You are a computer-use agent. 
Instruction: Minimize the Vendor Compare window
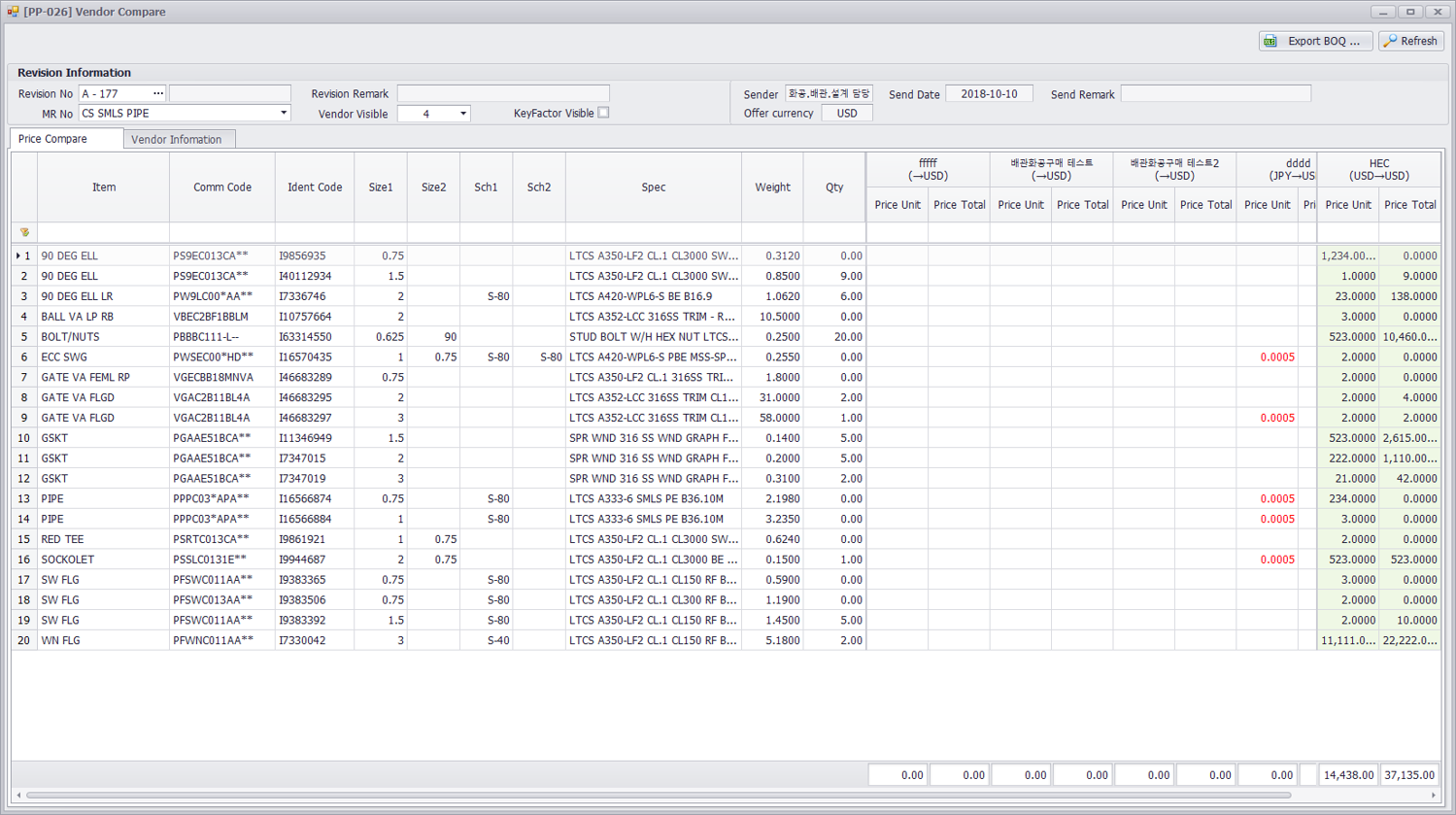[x=1382, y=12]
